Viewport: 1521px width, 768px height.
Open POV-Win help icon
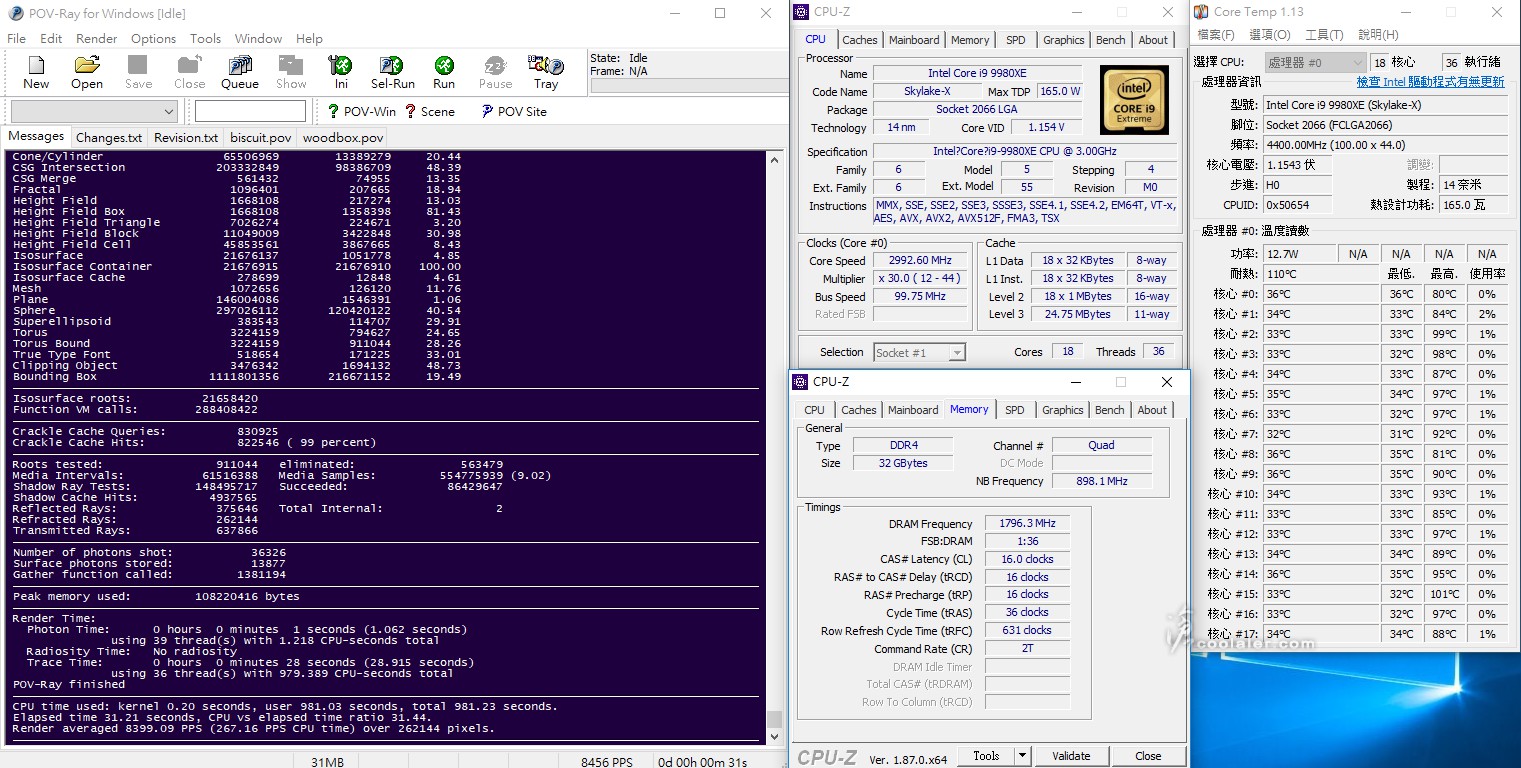[362, 111]
